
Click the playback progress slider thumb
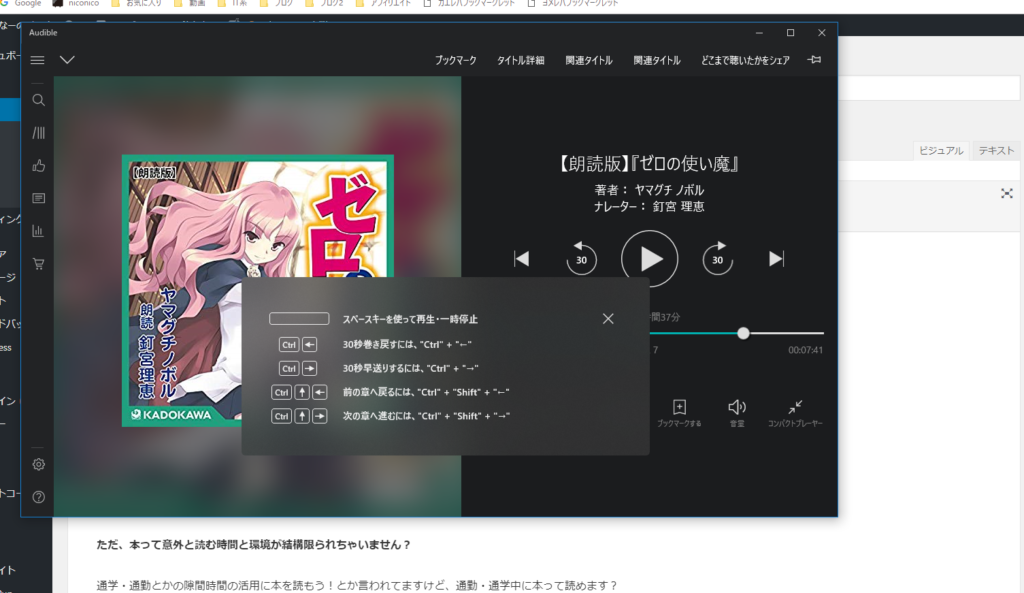pos(743,334)
